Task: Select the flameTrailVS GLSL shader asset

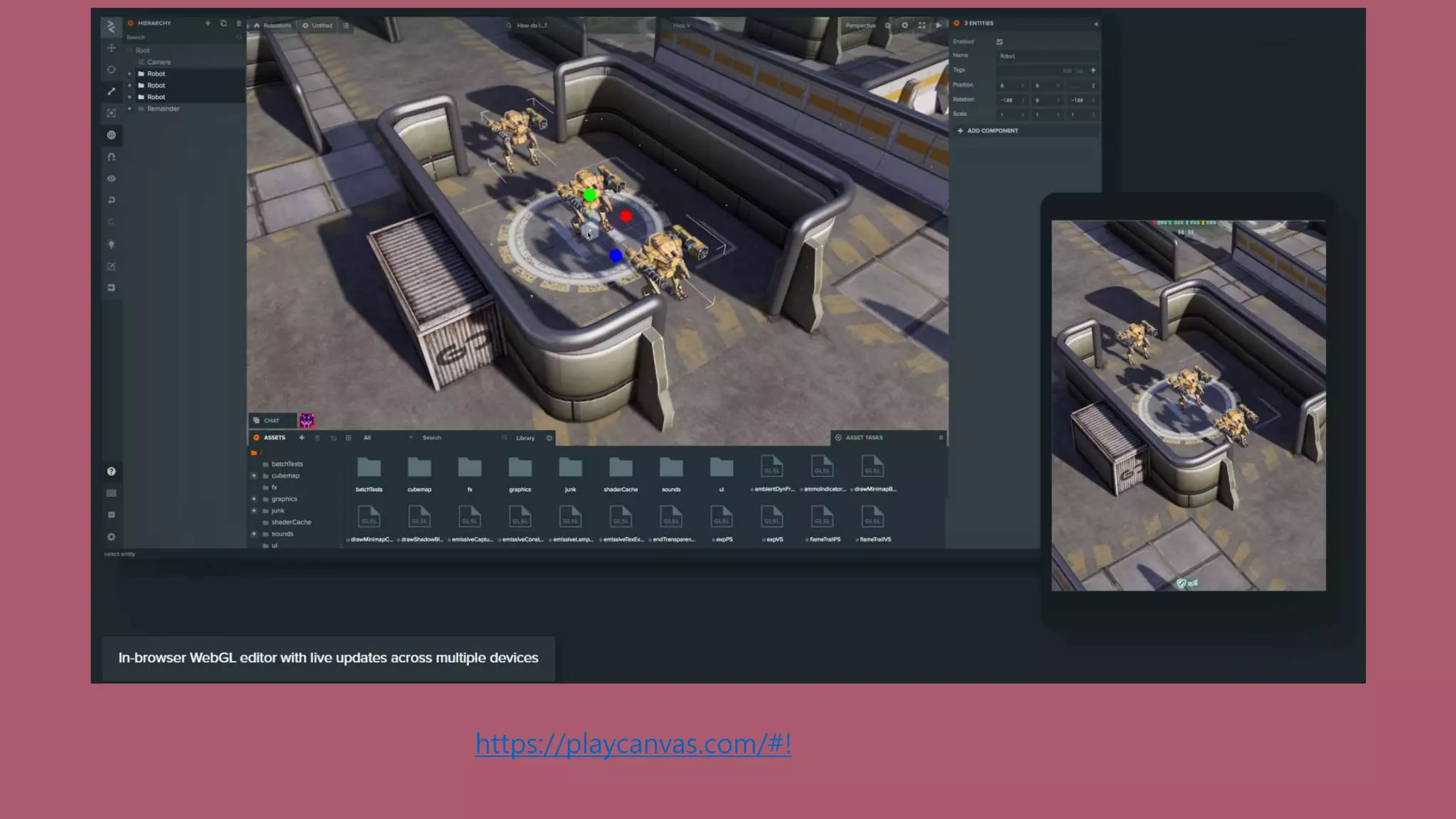Action: click(873, 525)
